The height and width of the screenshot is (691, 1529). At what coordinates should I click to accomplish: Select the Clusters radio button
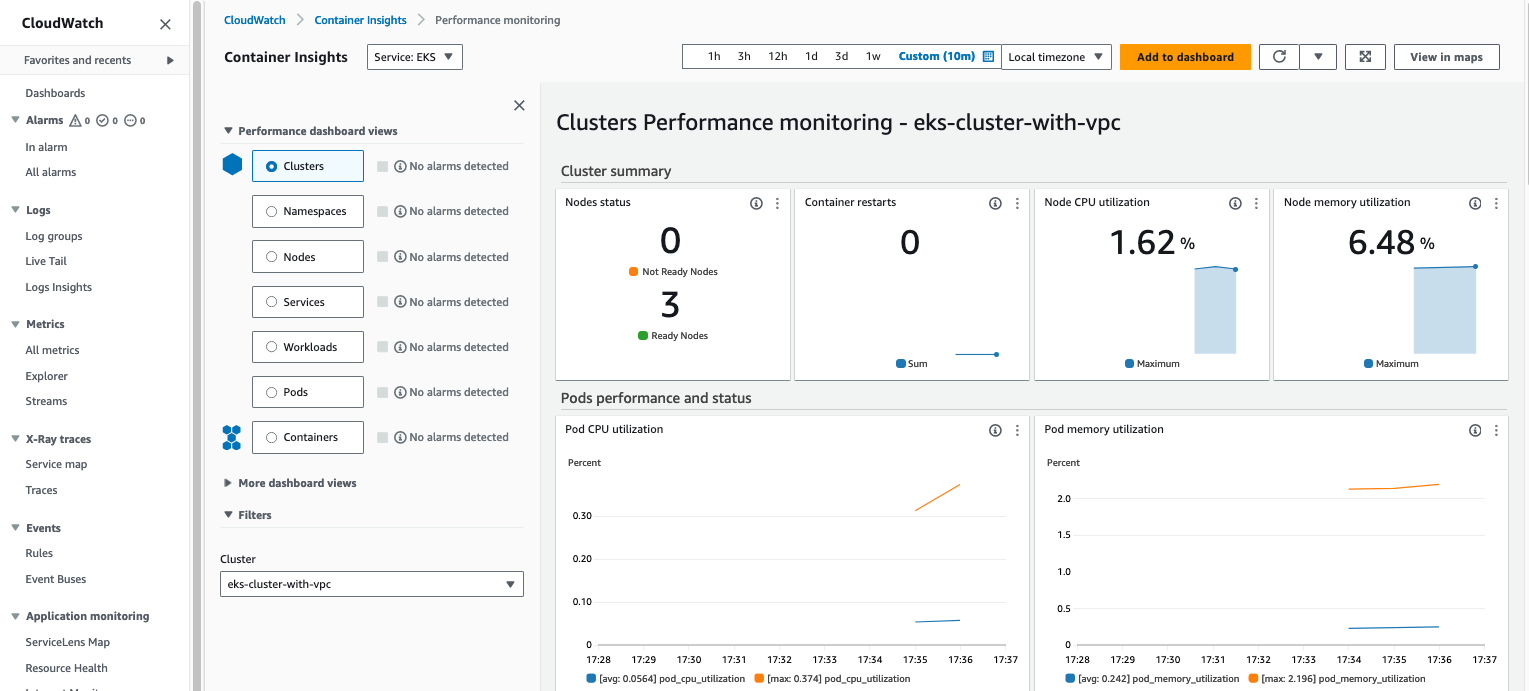click(x=271, y=166)
